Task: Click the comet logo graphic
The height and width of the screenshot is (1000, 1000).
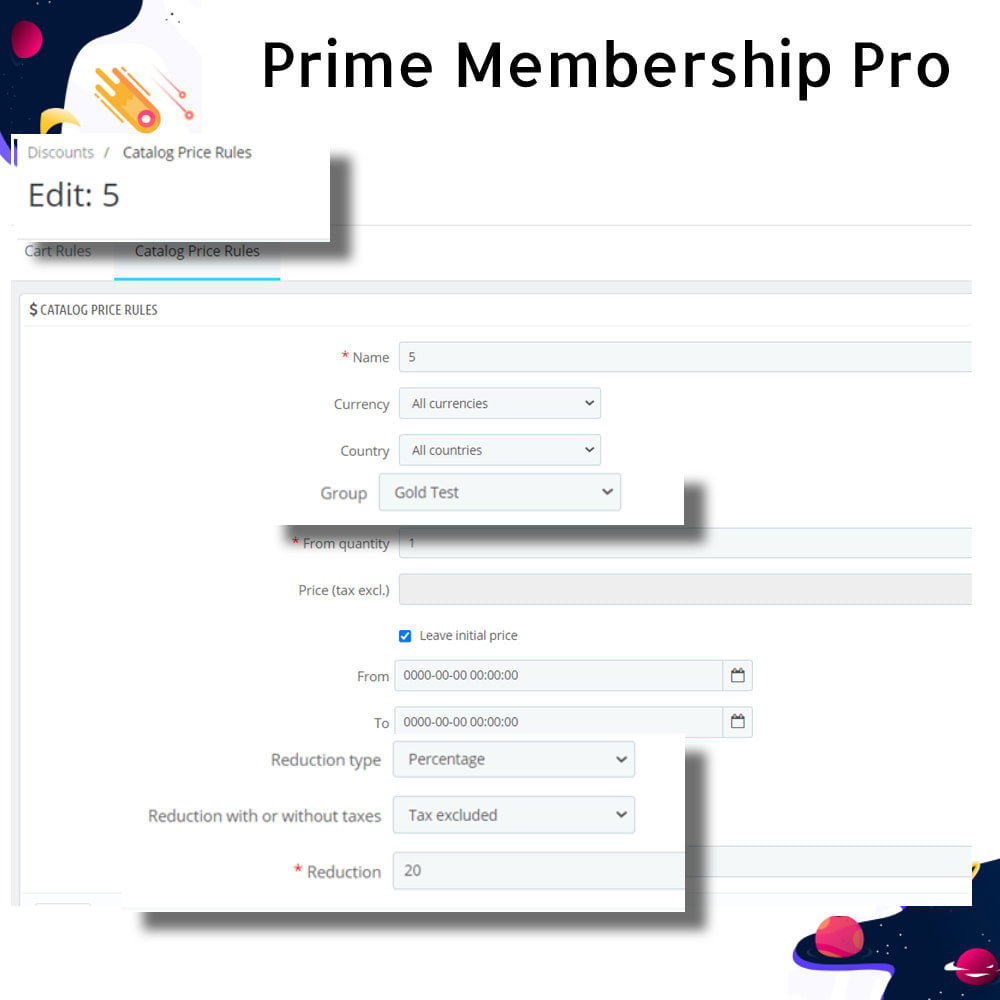Action: coord(136,97)
